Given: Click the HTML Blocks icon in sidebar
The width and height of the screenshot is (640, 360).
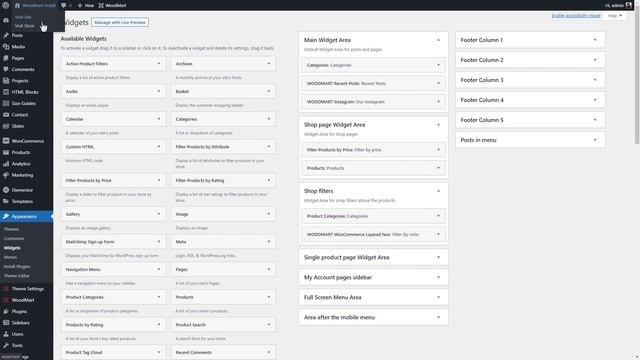Looking at the screenshot, I should pos(6,92).
